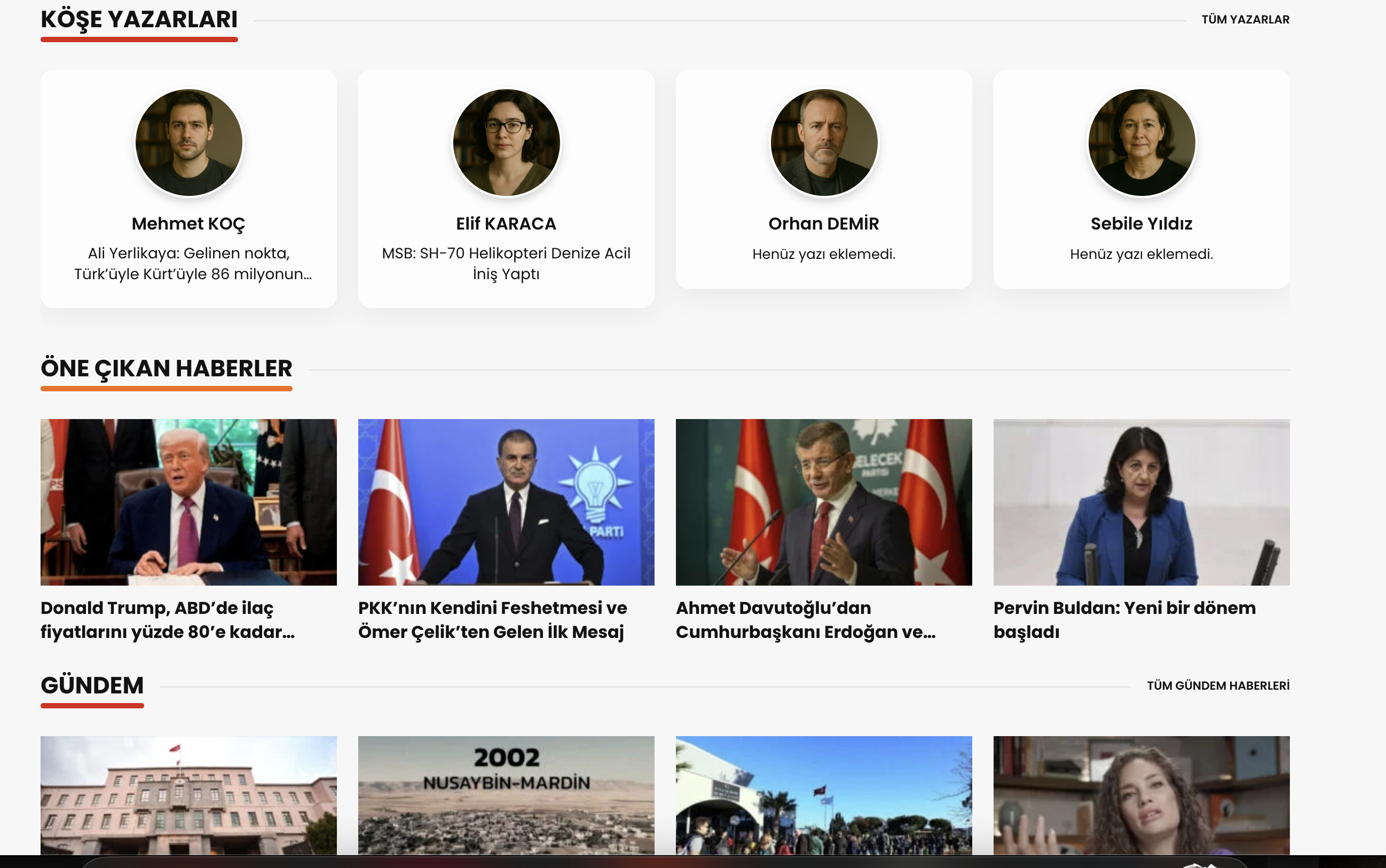
Task: Open the 'Pervin Buldan: Yeni bir dönem' headline
Action: (1124, 619)
